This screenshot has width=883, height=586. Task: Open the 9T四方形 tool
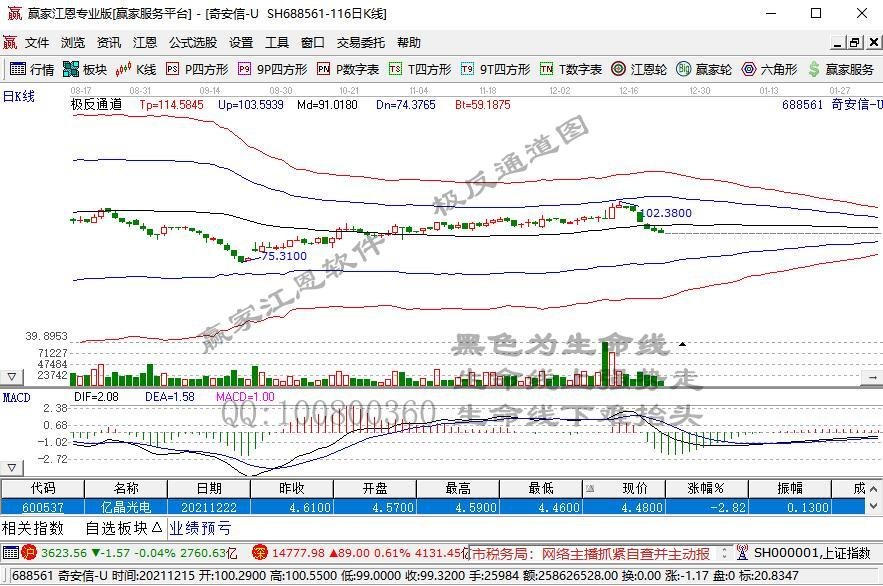pyautogui.click(x=495, y=69)
